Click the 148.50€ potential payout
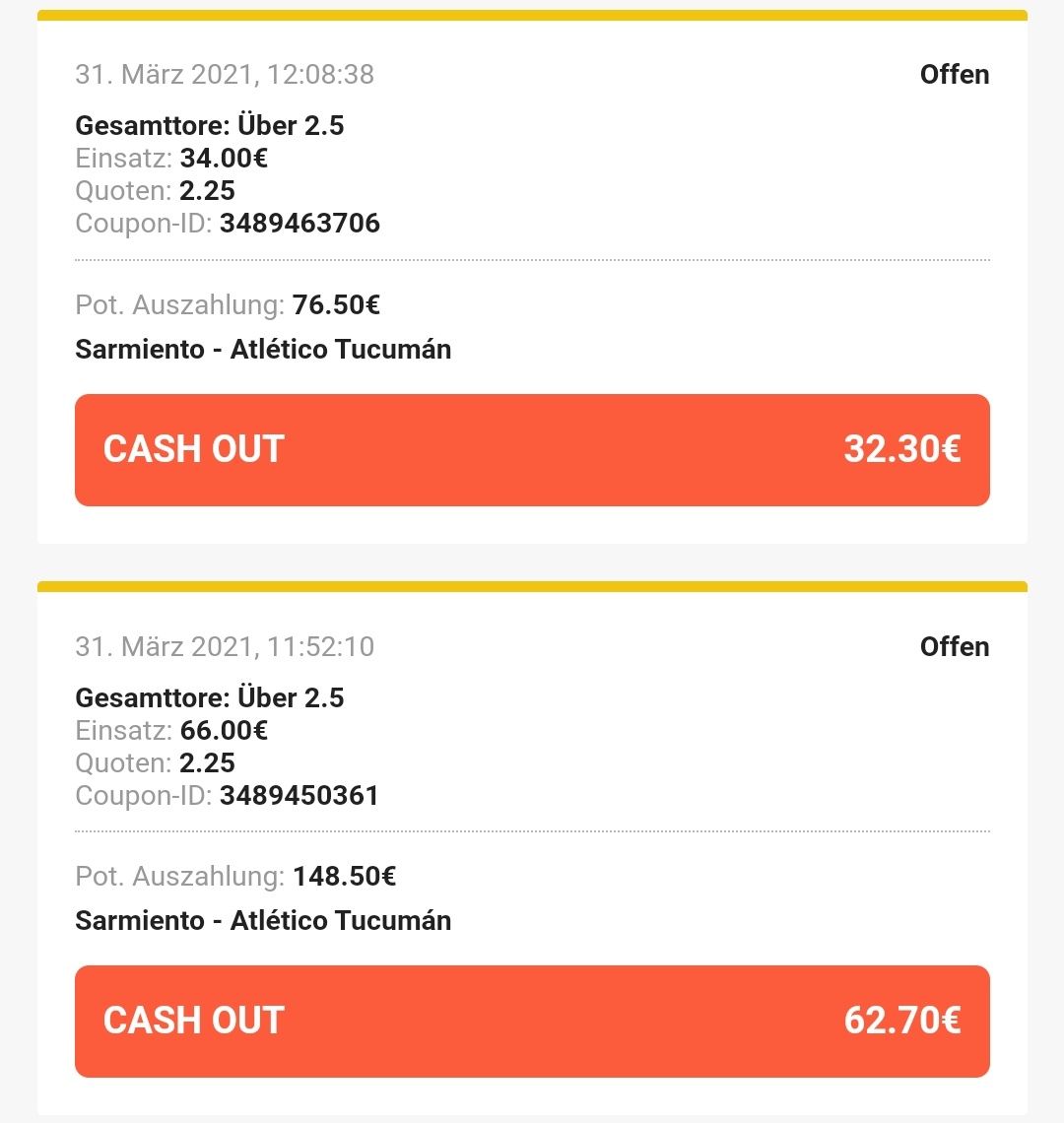Viewport: 1064px width, 1123px height. pos(345,877)
